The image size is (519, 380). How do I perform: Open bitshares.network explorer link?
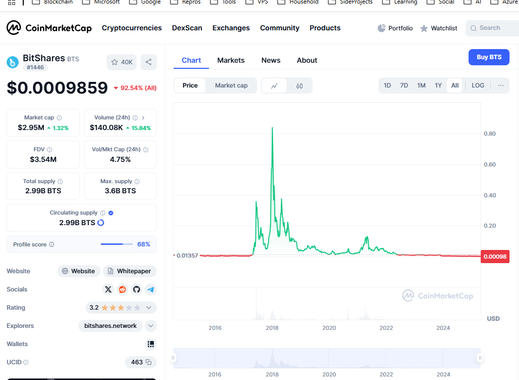coord(110,326)
